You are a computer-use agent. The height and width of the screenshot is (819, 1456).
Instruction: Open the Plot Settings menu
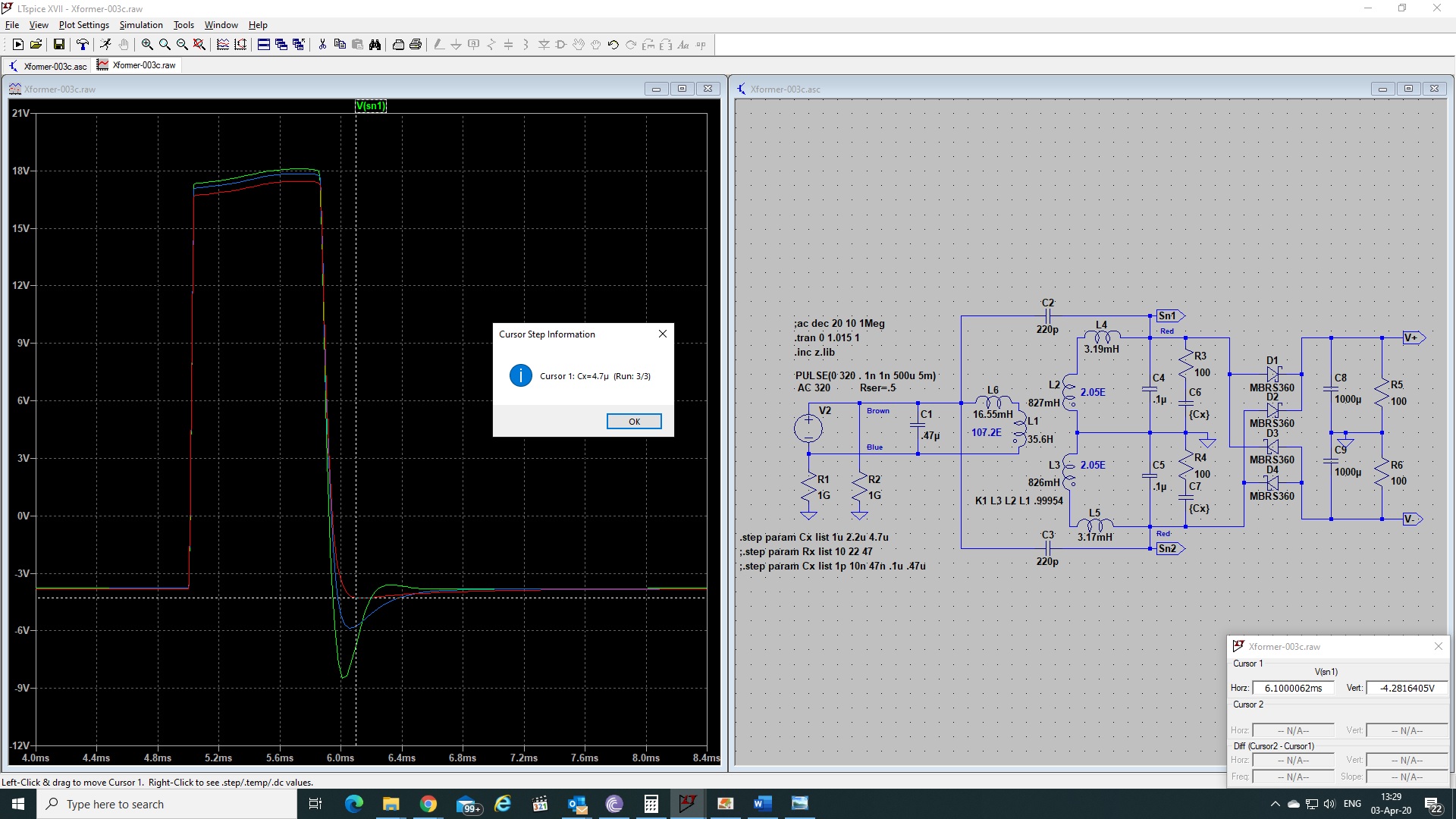[x=84, y=25]
